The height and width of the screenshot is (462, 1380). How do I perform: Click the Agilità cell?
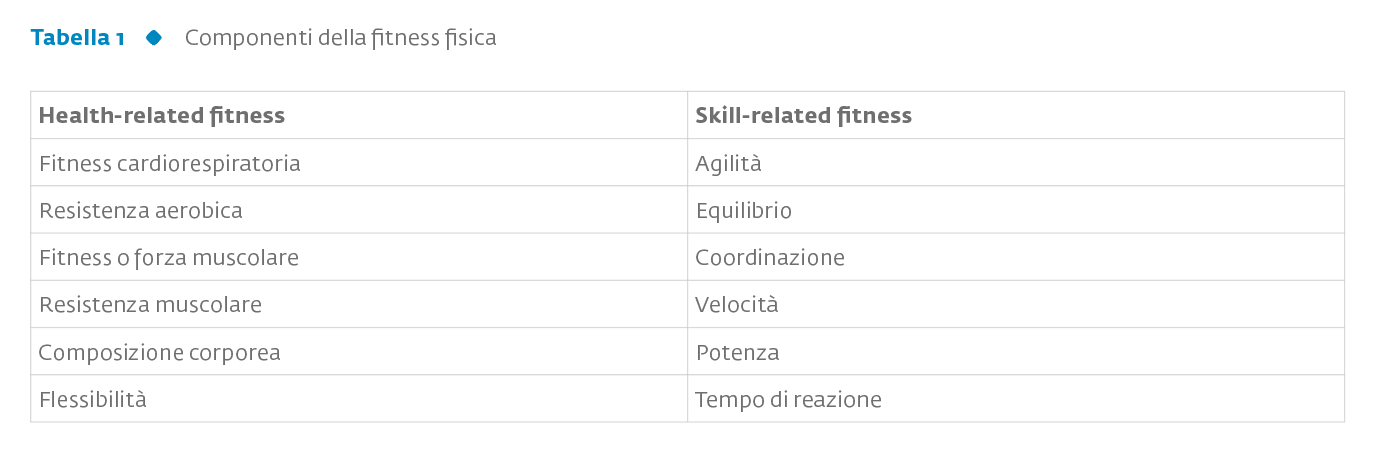click(1016, 162)
